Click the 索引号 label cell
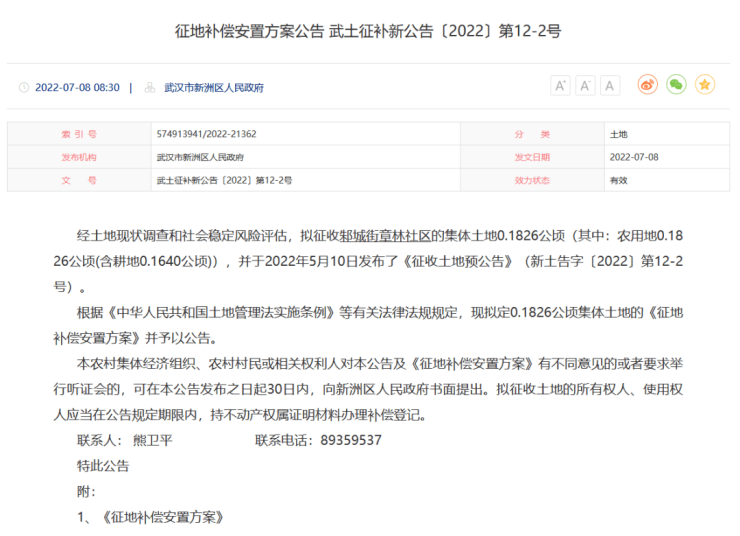 79,134
